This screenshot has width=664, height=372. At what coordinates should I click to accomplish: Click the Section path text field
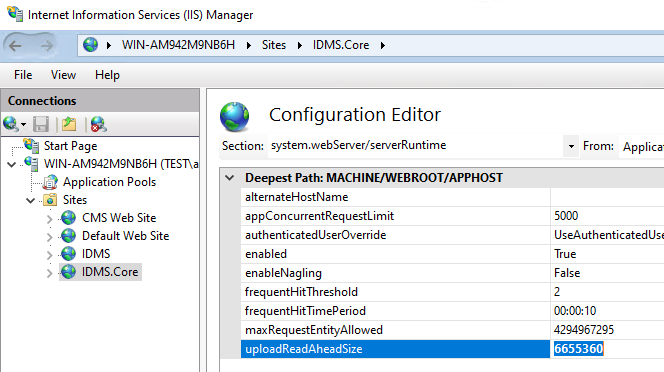pyautogui.click(x=415, y=146)
